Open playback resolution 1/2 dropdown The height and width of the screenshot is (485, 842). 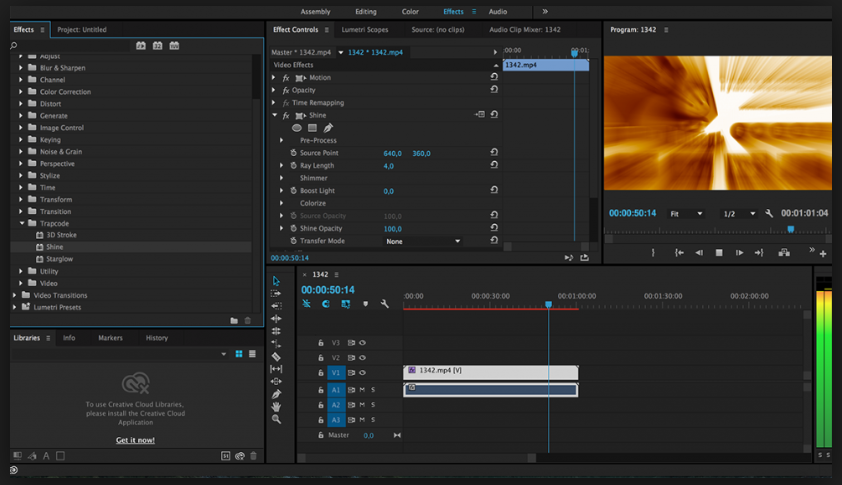pos(738,214)
